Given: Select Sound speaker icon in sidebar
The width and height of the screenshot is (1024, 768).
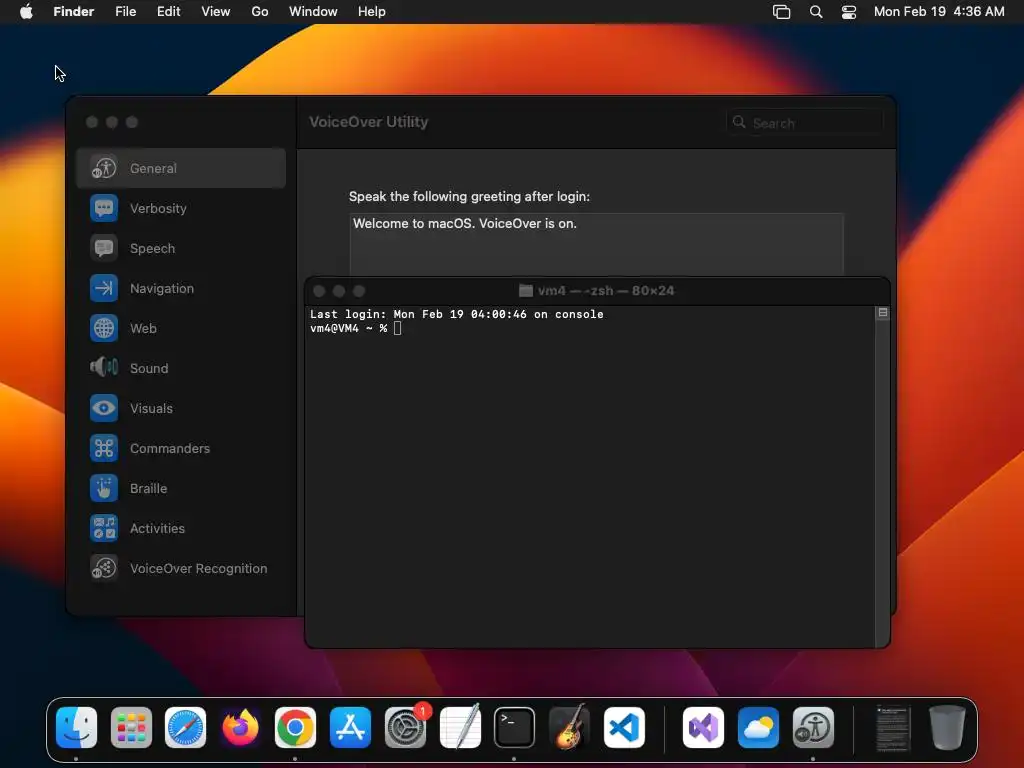Looking at the screenshot, I should pos(104,368).
